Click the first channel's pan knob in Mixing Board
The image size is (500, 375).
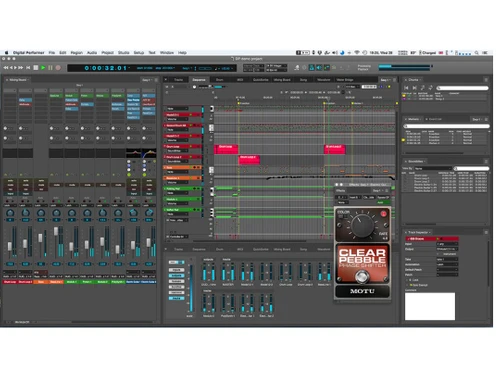point(10,213)
